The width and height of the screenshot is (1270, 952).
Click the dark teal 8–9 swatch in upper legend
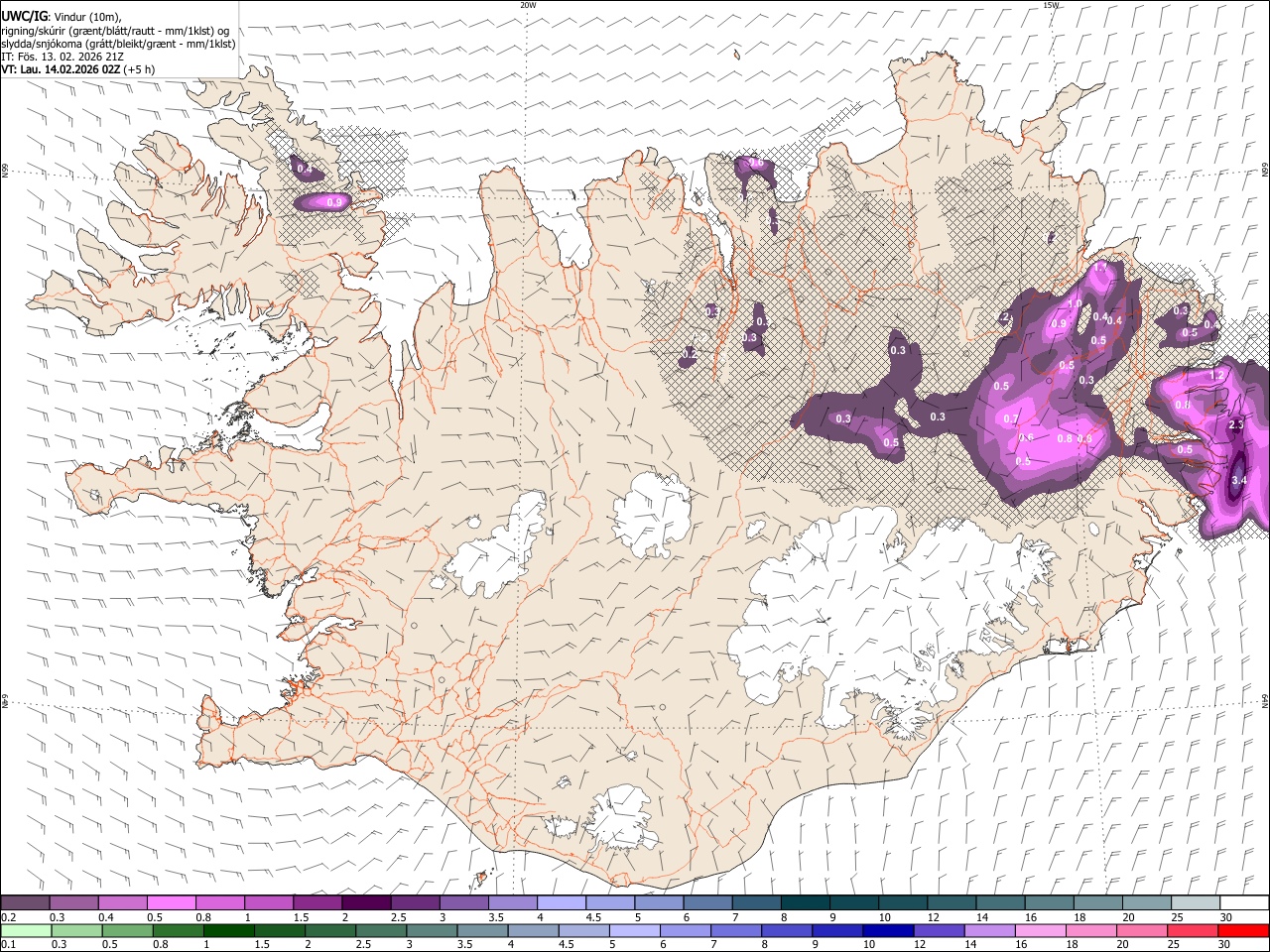coord(805,902)
